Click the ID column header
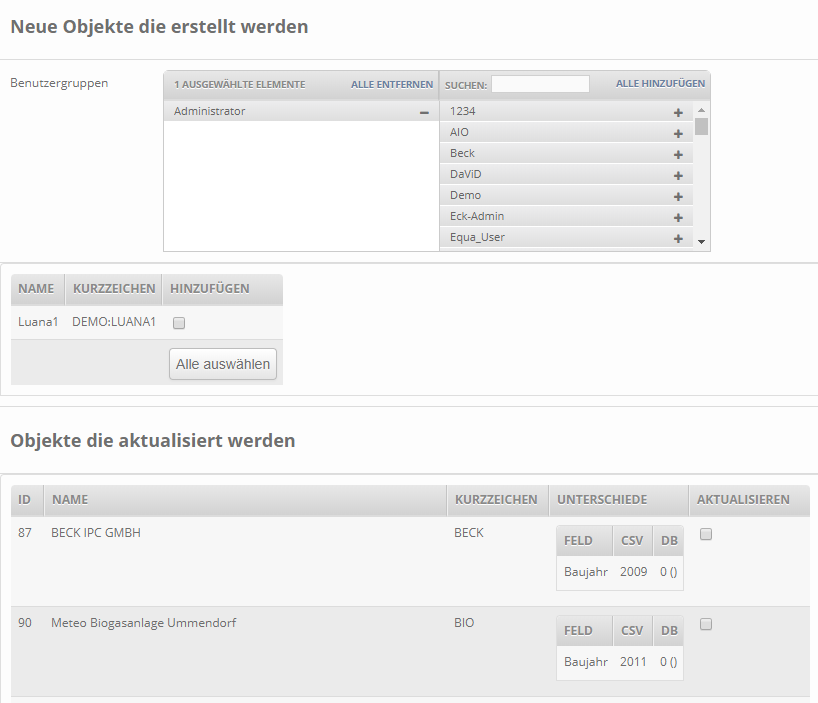The height and width of the screenshot is (703, 818). (x=27, y=500)
